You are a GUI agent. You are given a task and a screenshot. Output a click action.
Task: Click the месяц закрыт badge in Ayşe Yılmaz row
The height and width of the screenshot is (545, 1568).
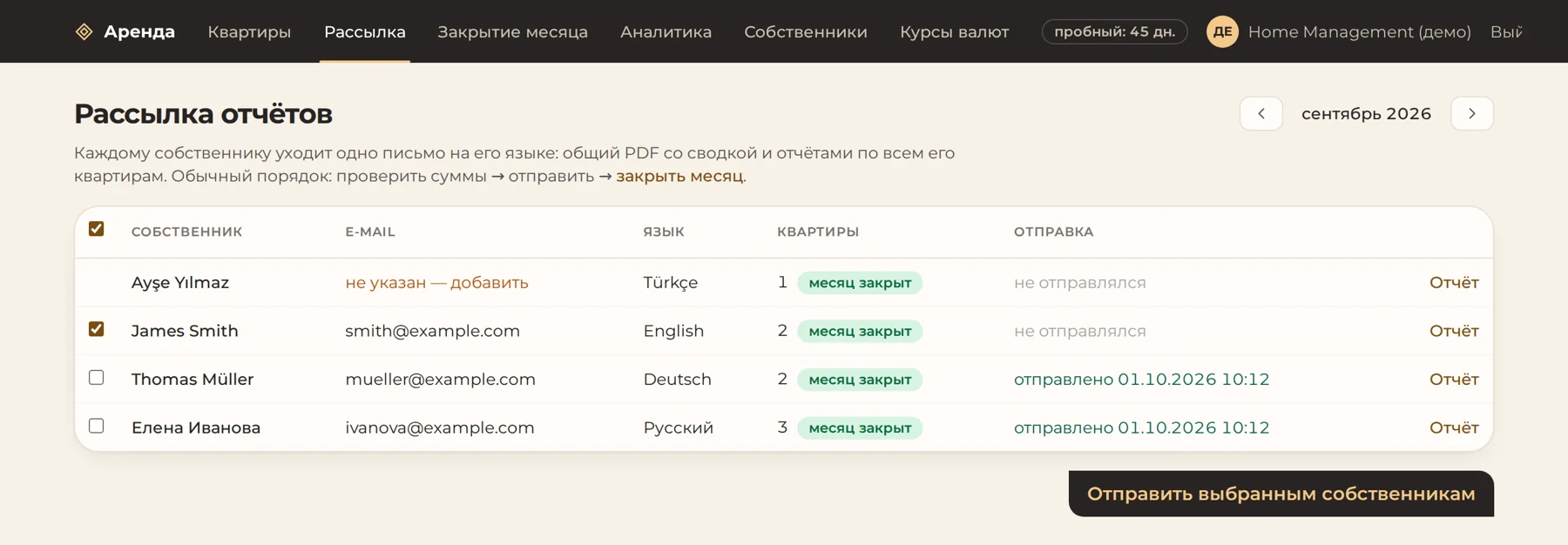(860, 283)
